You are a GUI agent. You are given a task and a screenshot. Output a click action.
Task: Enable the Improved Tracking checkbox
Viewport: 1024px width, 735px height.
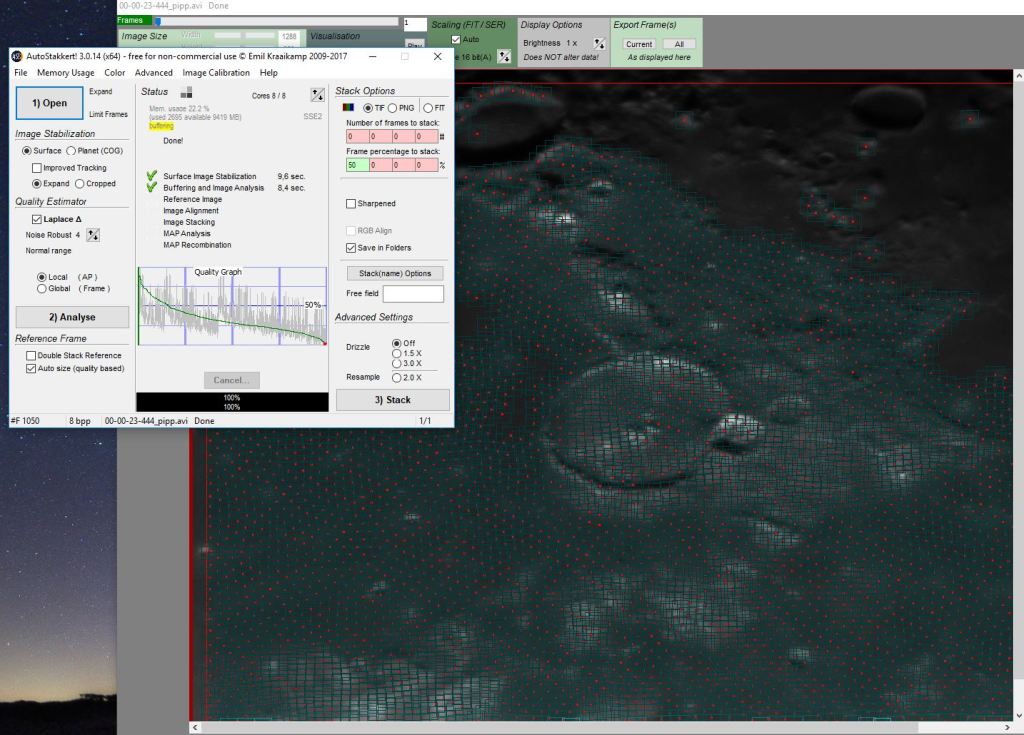pyautogui.click(x=37, y=168)
